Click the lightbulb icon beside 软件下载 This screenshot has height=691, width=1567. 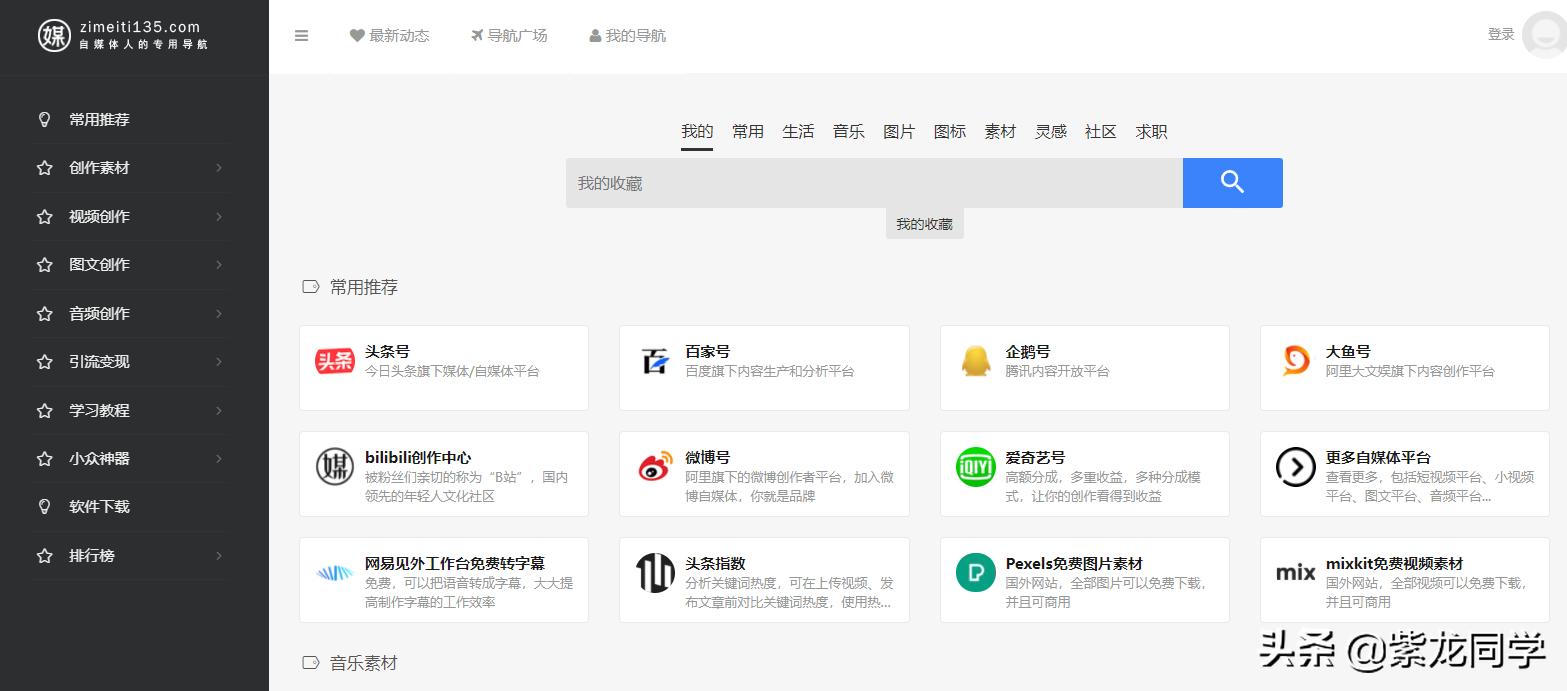(x=44, y=507)
